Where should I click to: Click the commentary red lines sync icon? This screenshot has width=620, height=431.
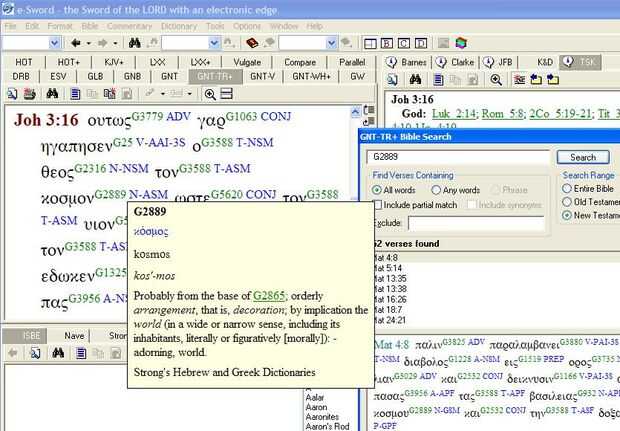pos(519,79)
